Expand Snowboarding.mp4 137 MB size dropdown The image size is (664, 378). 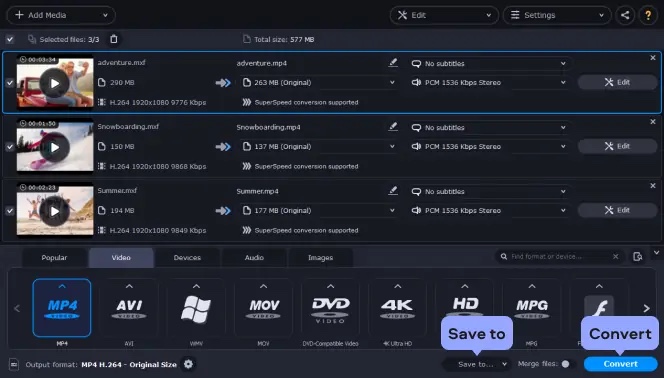click(x=319, y=146)
